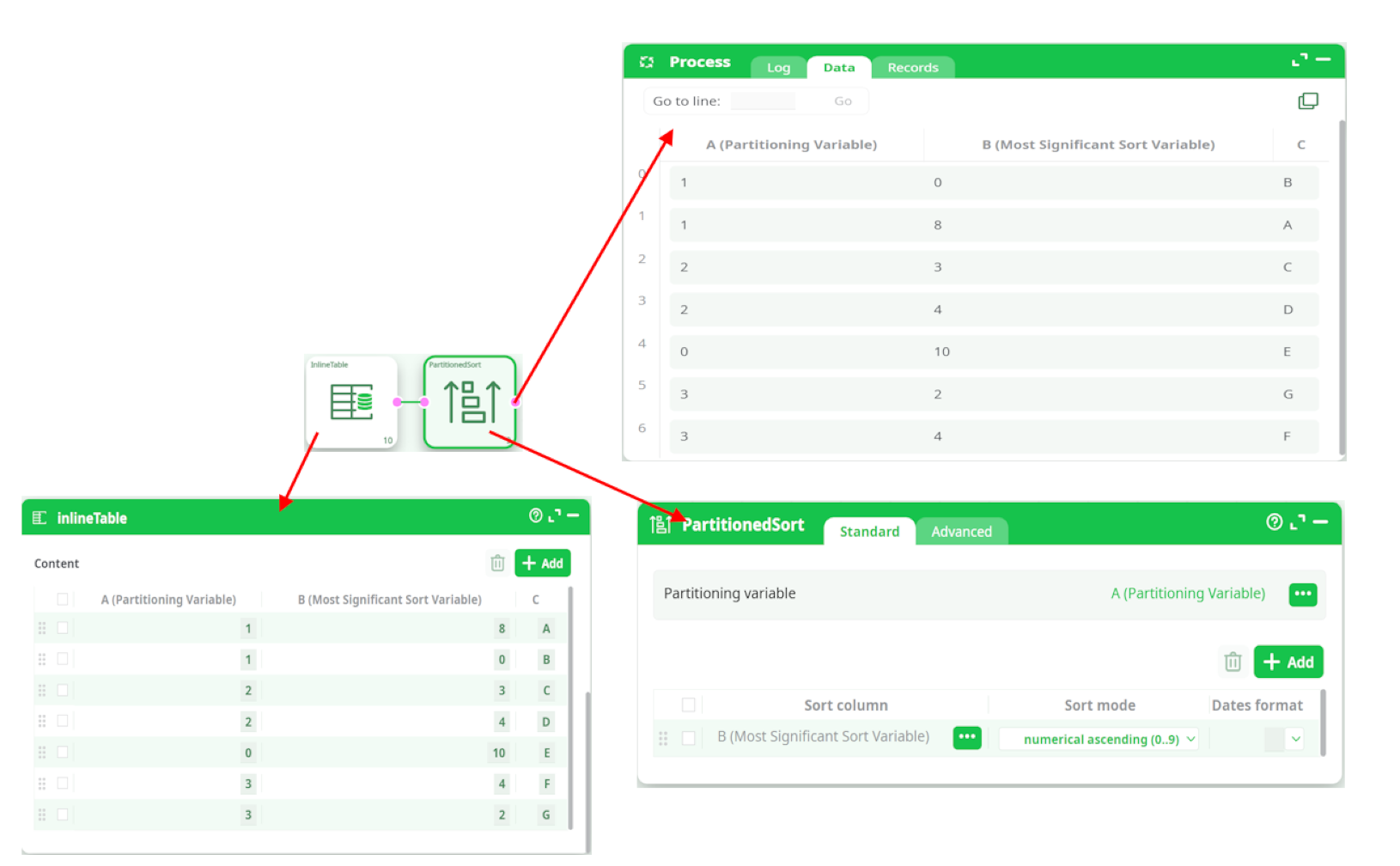Click the copy icon in Process panel
This screenshot has height=866, width=1400.
click(x=1307, y=101)
